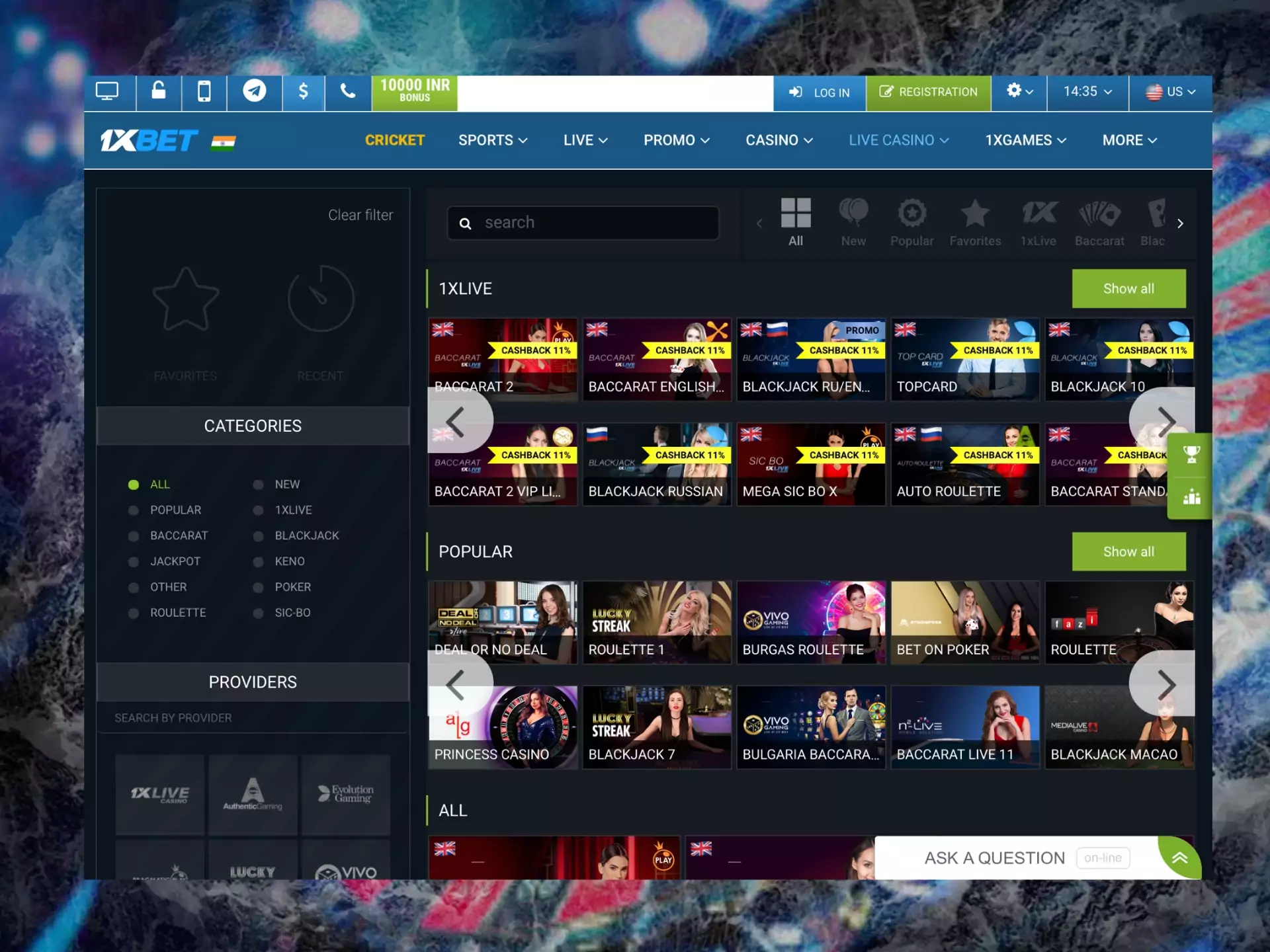
Task: Select the JACKPOT category radio
Action: (134, 562)
